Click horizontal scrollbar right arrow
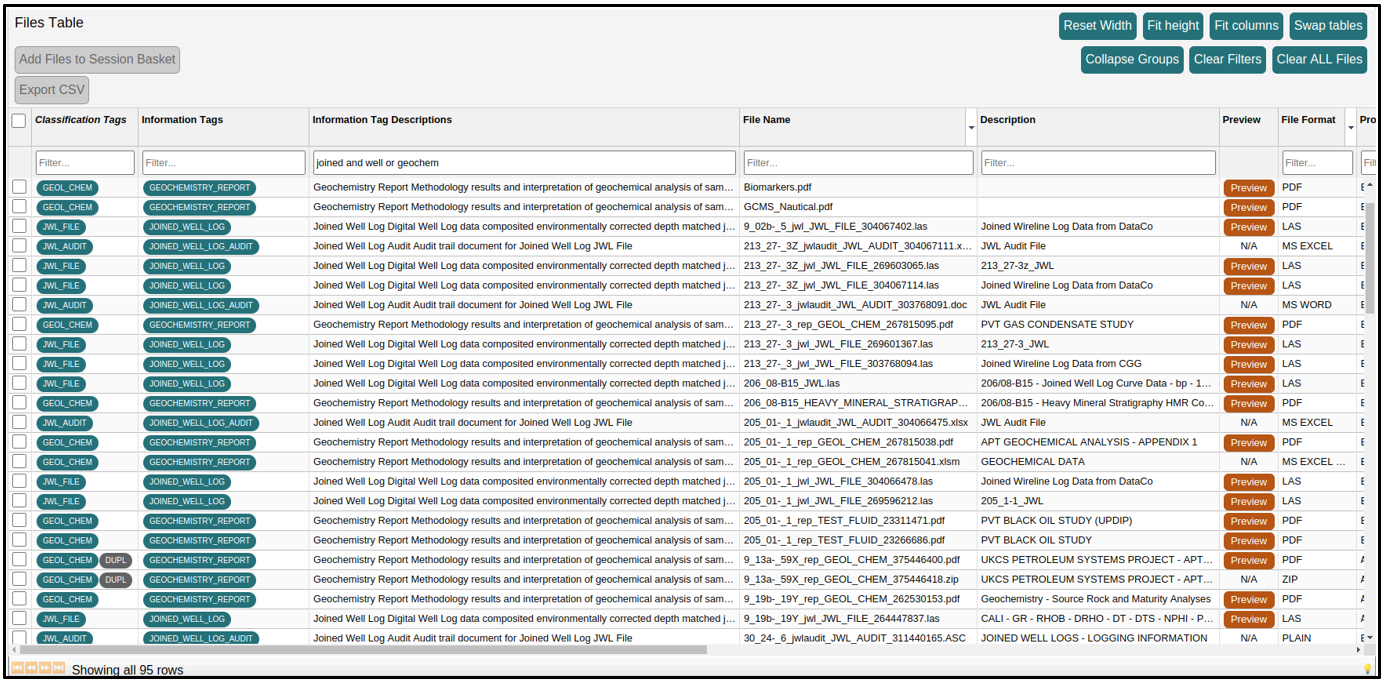This screenshot has height=680, width=1382. pyautogui.click(x=1358, y=650)
